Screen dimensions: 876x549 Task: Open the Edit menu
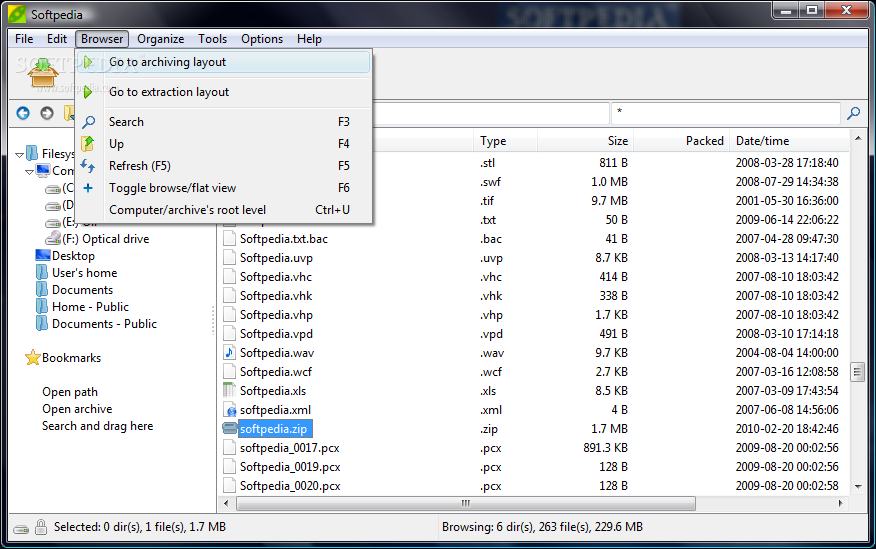coord(56,39)
